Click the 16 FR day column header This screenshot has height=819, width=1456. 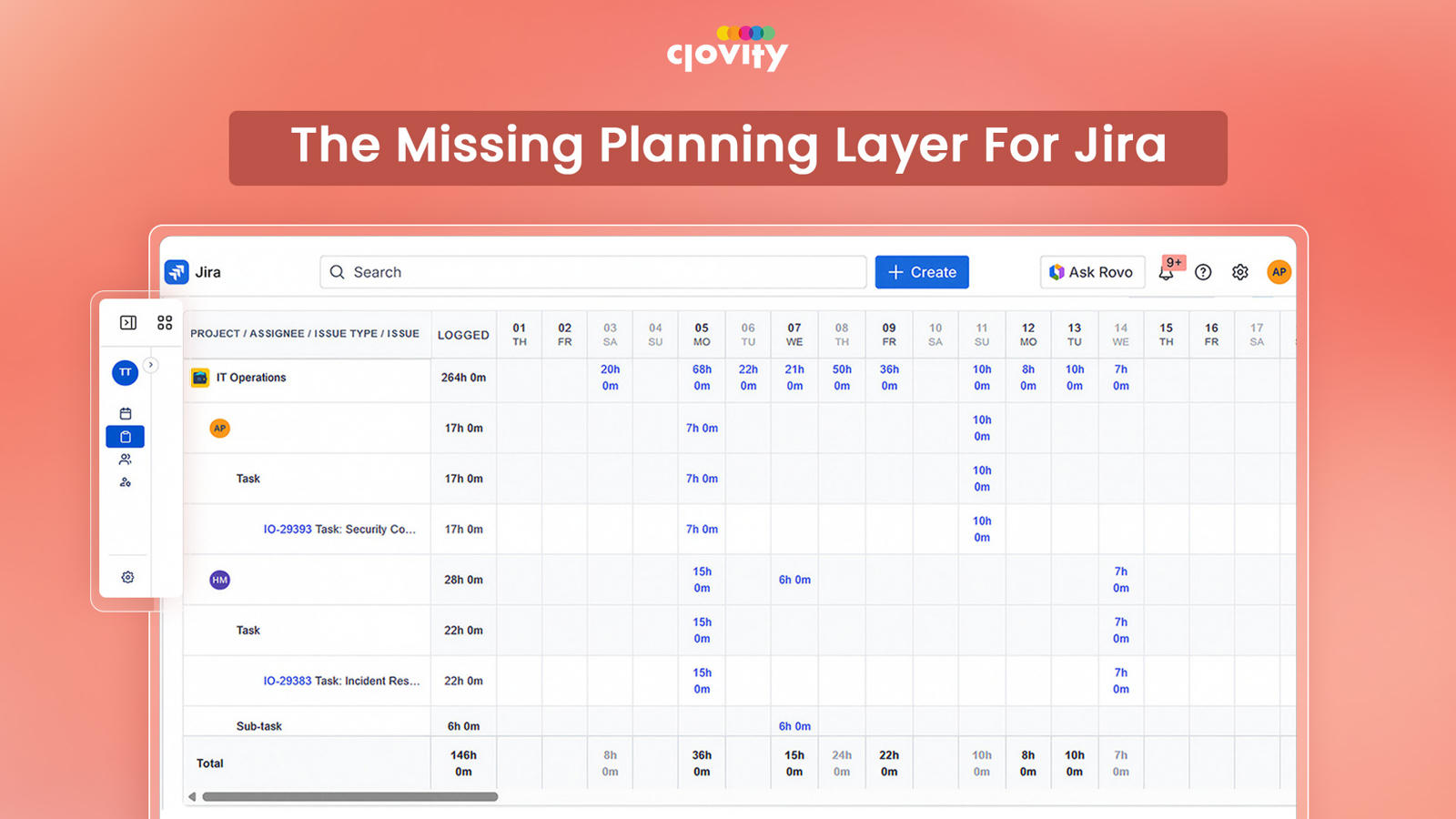point(1211,335)
